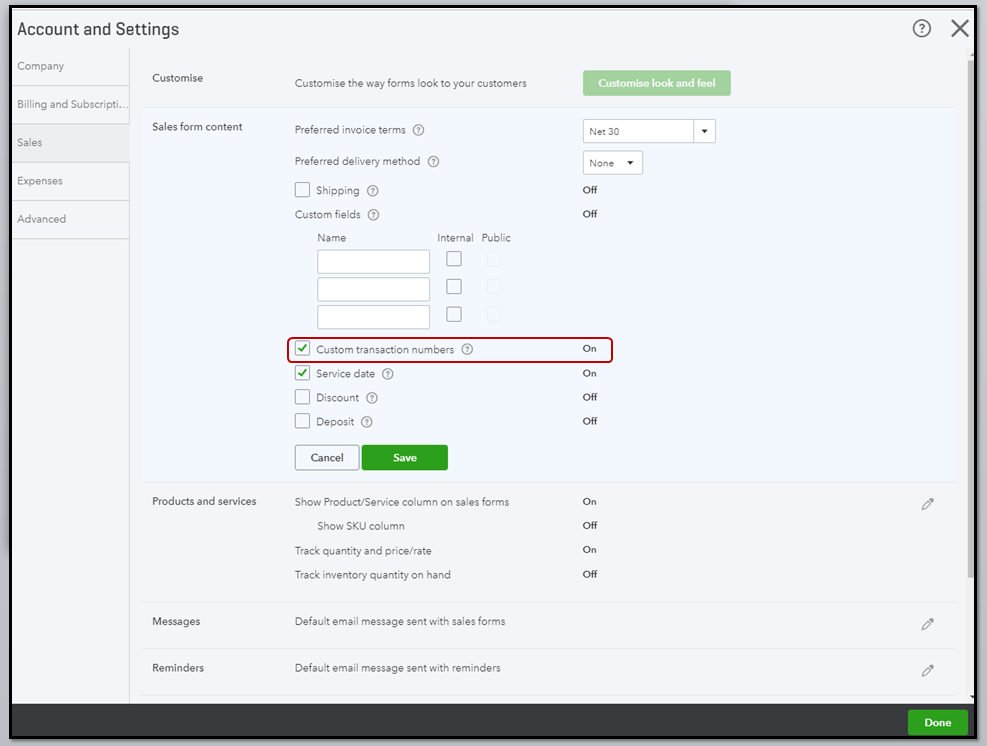Tick the Discount checkbox
Viewport: 987px width, 746px height.
(302, 397)
